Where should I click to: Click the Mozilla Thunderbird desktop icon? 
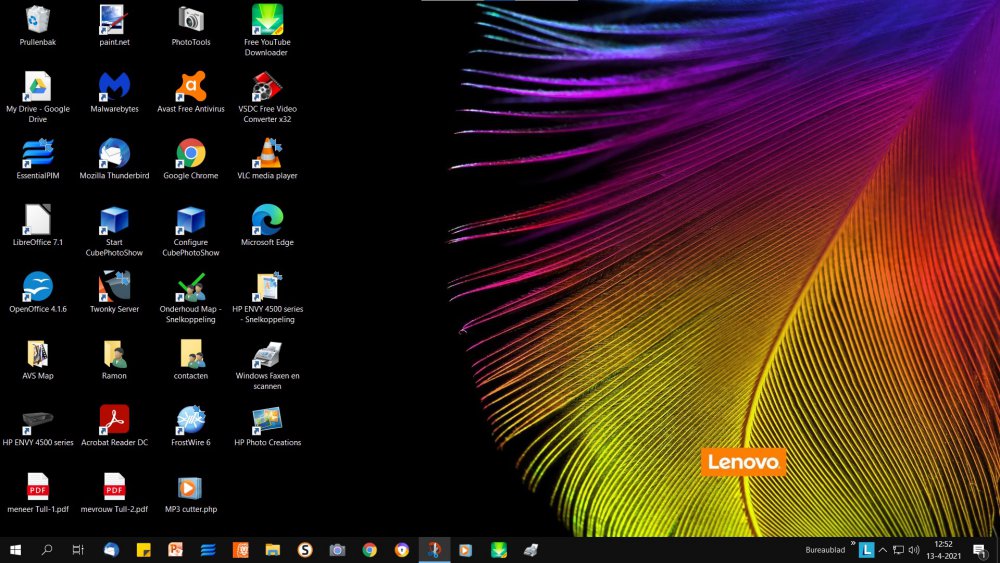(114, 154)
